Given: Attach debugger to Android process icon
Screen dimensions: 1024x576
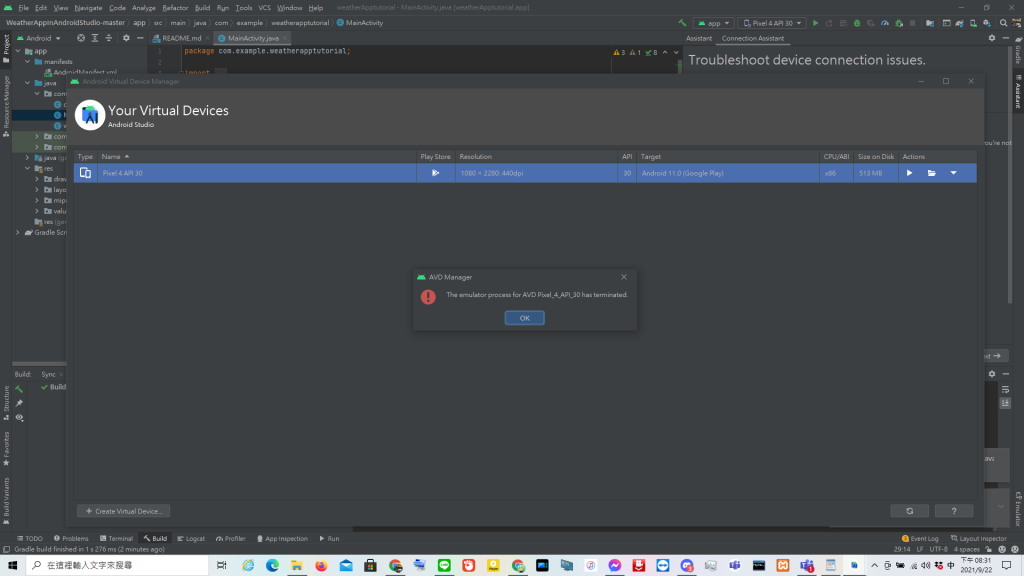Looking at the screenshot, I should tap(899, 23).
